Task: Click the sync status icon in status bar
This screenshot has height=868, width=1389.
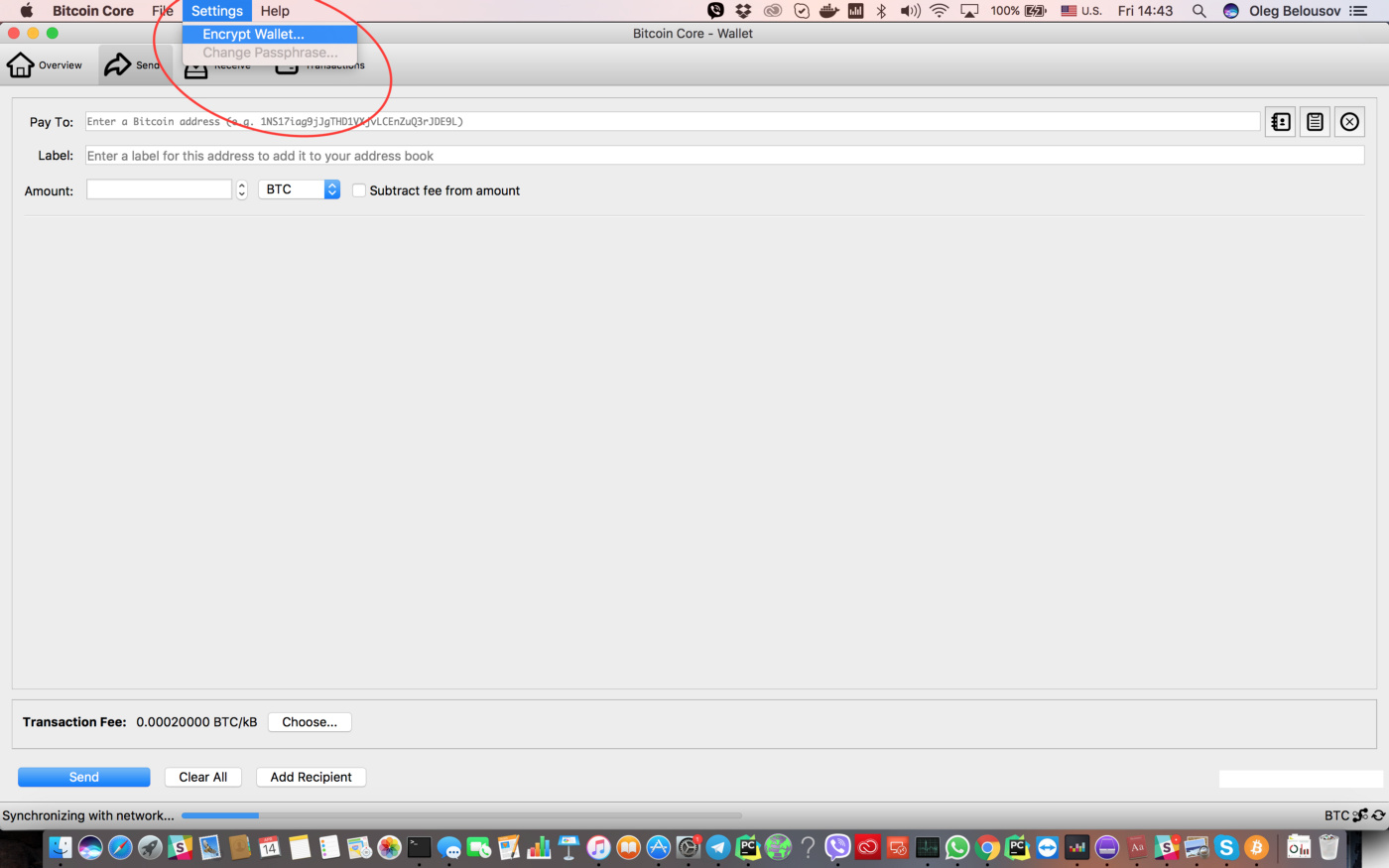Action: click(x=1378, y=815)
